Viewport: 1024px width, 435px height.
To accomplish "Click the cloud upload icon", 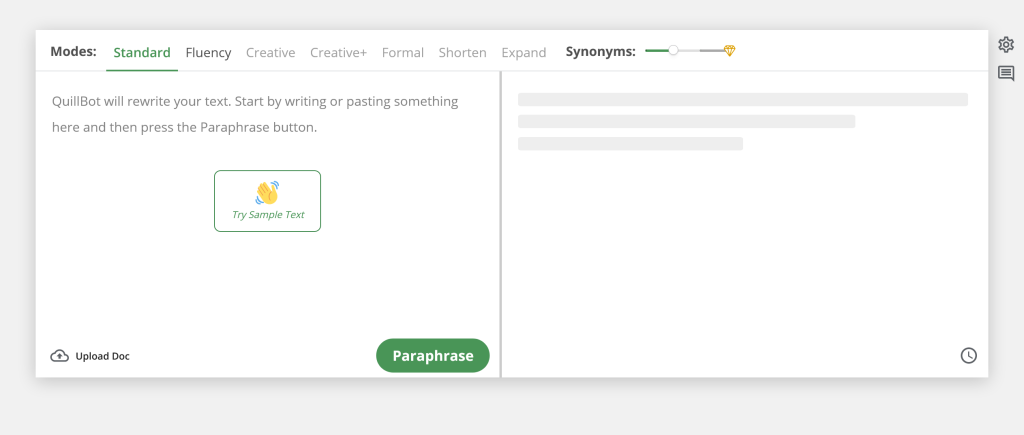I will 59,356.
